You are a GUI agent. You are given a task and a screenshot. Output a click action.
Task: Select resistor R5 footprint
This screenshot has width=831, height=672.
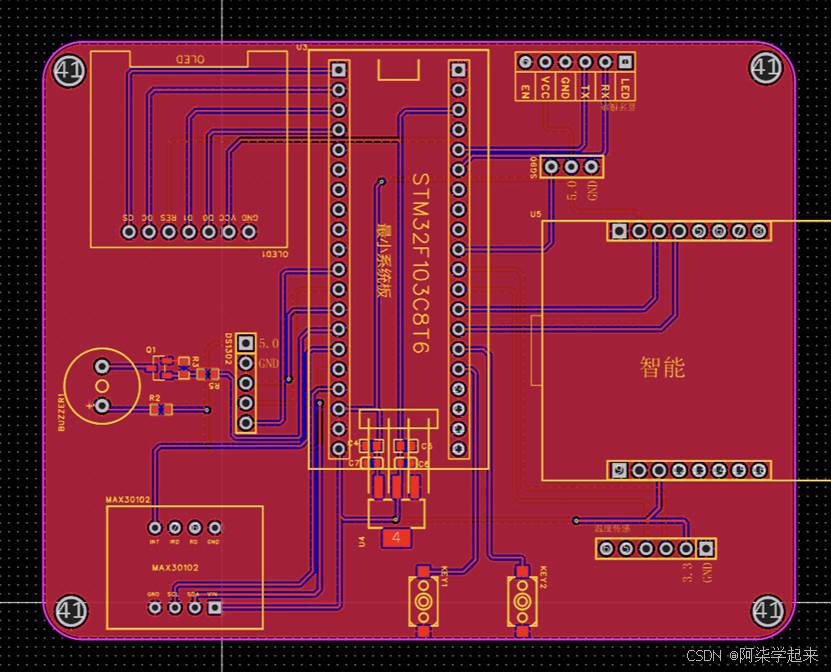[x=208, y=374]
